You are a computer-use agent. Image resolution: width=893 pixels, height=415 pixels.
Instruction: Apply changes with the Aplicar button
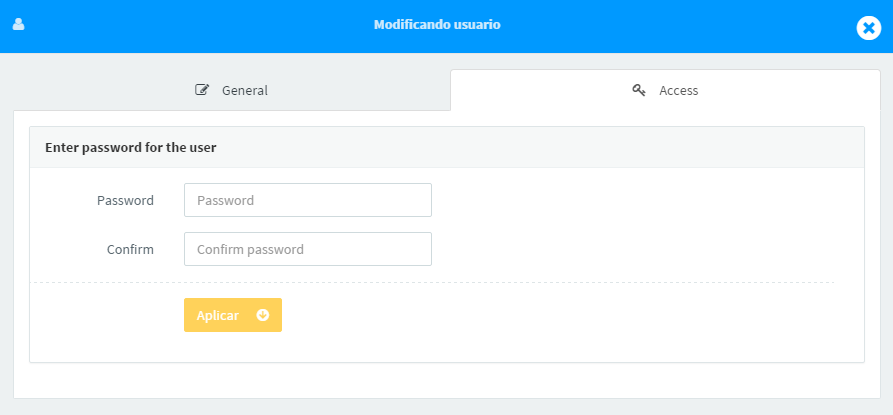233,315
